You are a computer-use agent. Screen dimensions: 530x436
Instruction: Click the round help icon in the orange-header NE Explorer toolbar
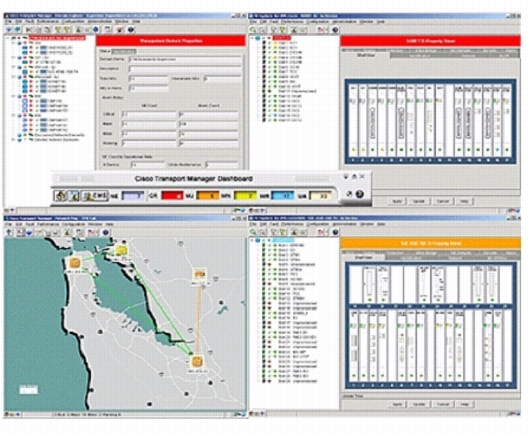(x=335, y=232)
